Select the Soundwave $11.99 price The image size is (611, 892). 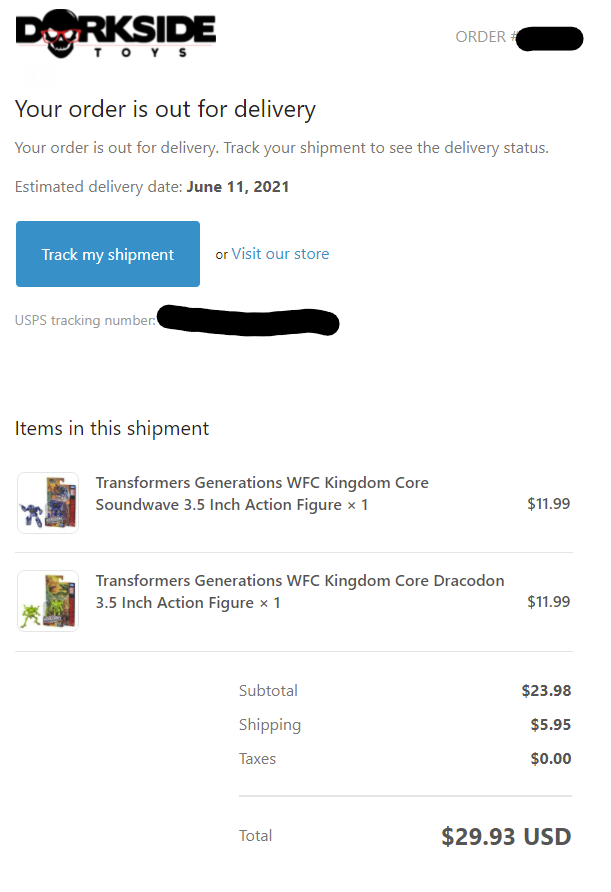[548, 504]
